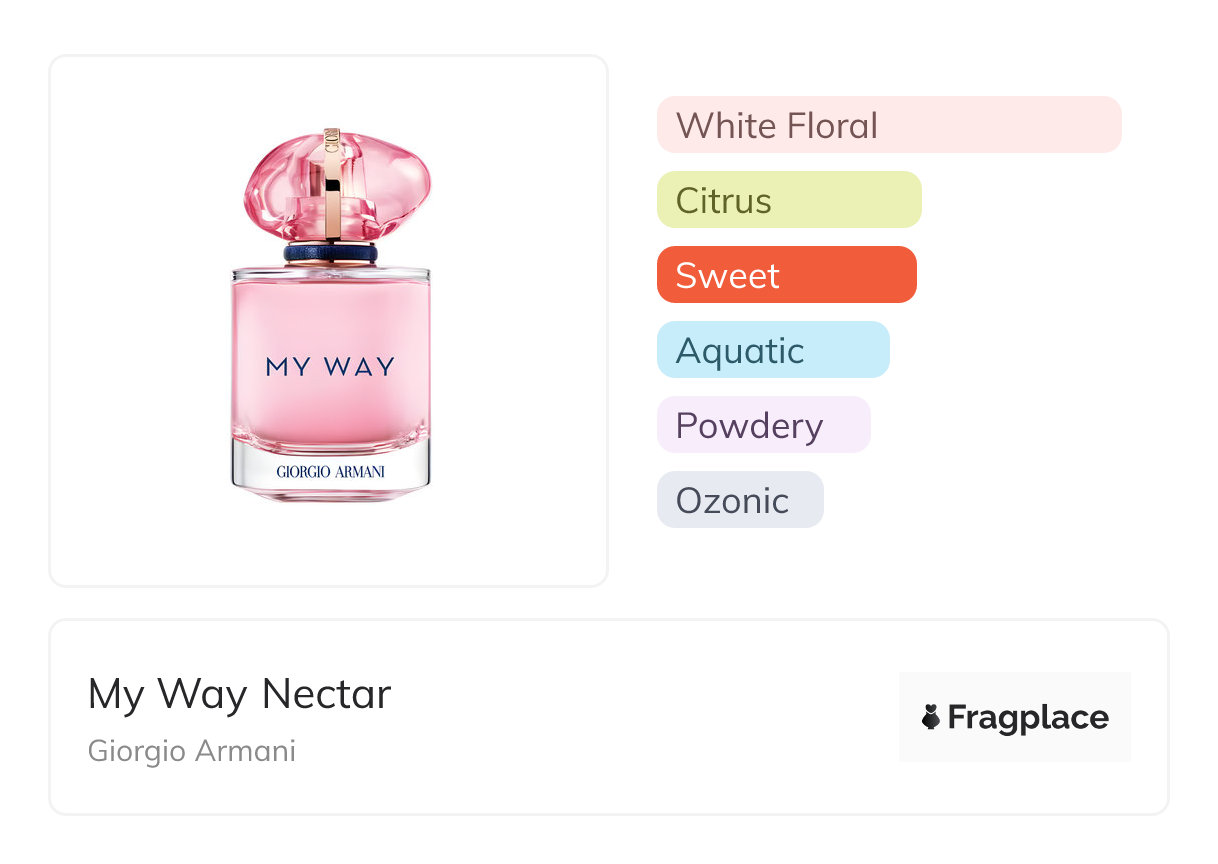Click the navy blue bottle collar ring

pyautogui.click(x=331, y=254)
